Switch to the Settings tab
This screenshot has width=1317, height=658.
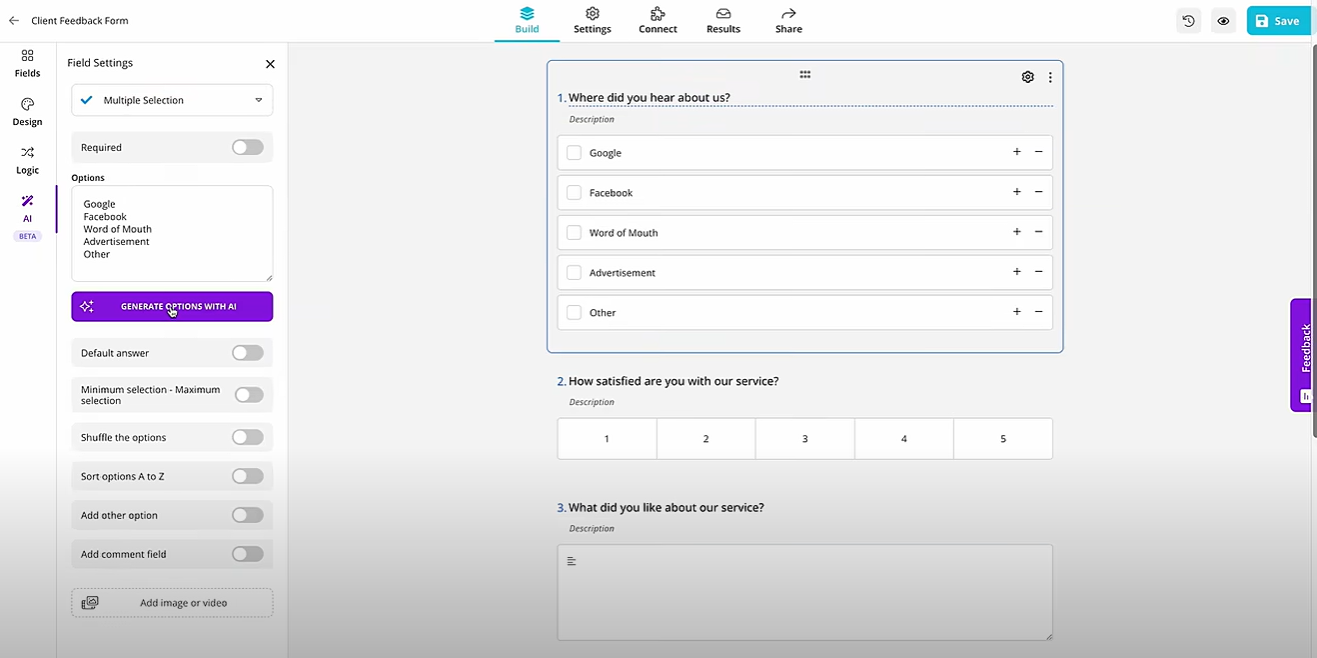pyautogui.click(x=592, y=20)
